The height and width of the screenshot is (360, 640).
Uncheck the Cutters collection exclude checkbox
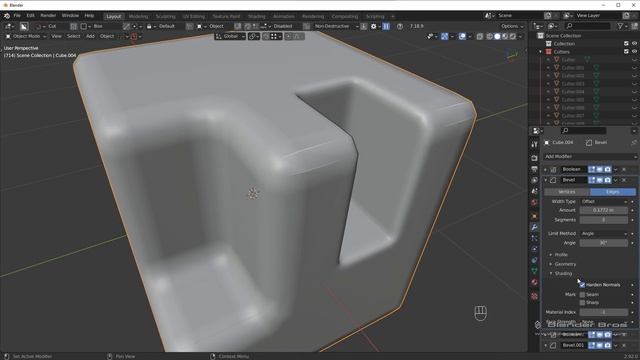click(x=626, y=52)
